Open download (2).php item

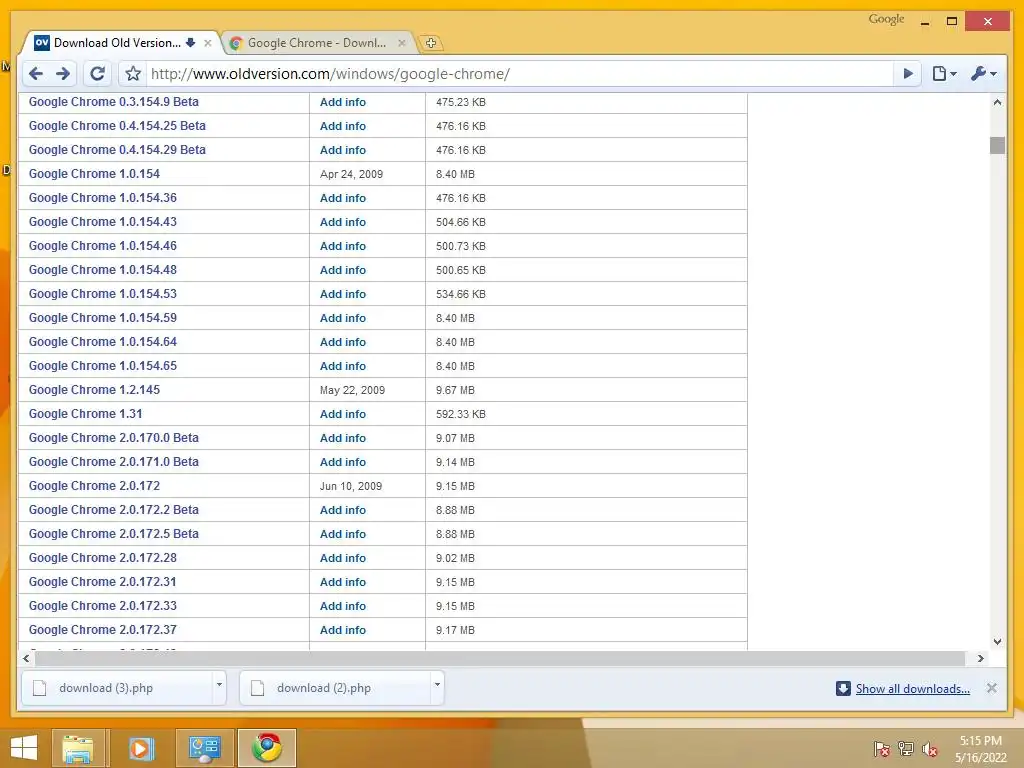(x=334, y=688)
